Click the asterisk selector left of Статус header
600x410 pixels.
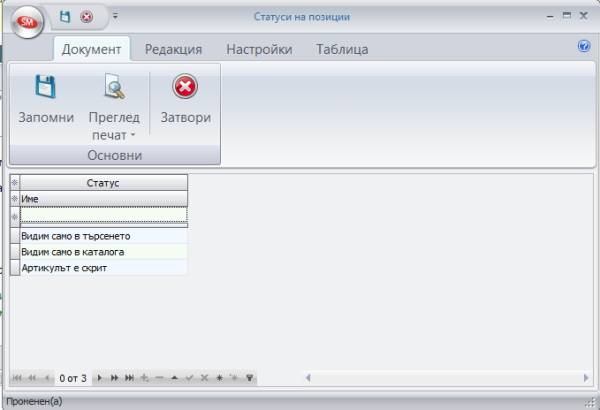click(x=15, y=183)
